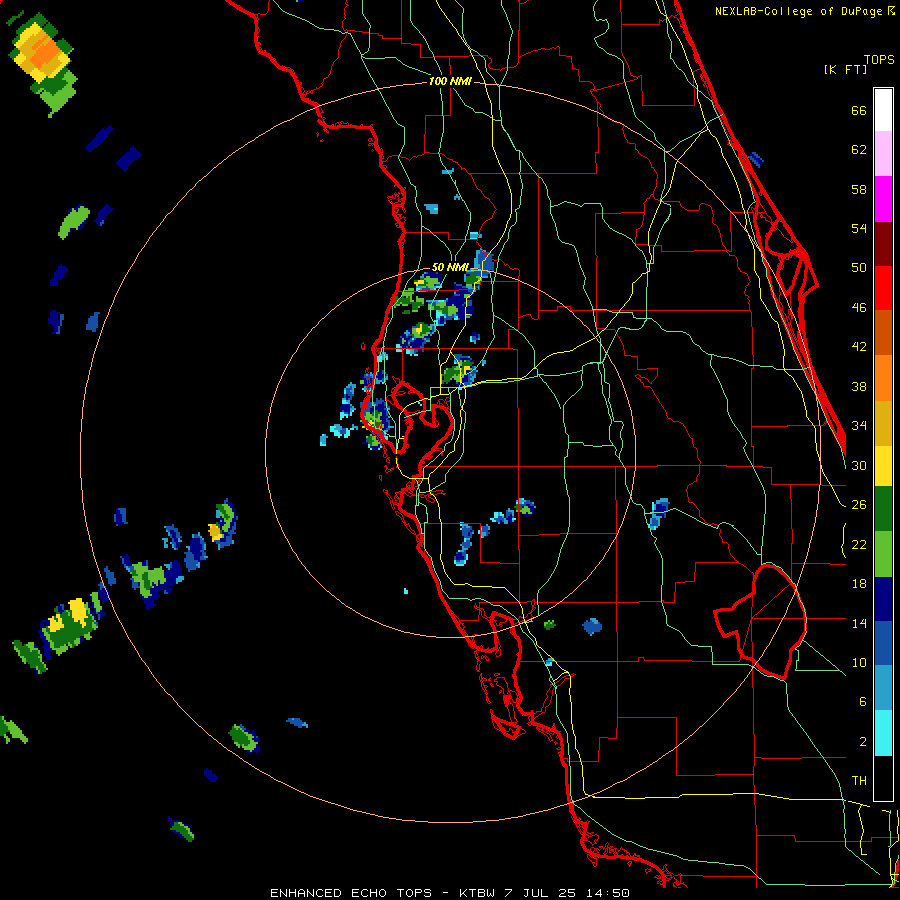Click the cyan 2 K FT legend swatch
Screen dimensions: 900x900
[883, 733]
